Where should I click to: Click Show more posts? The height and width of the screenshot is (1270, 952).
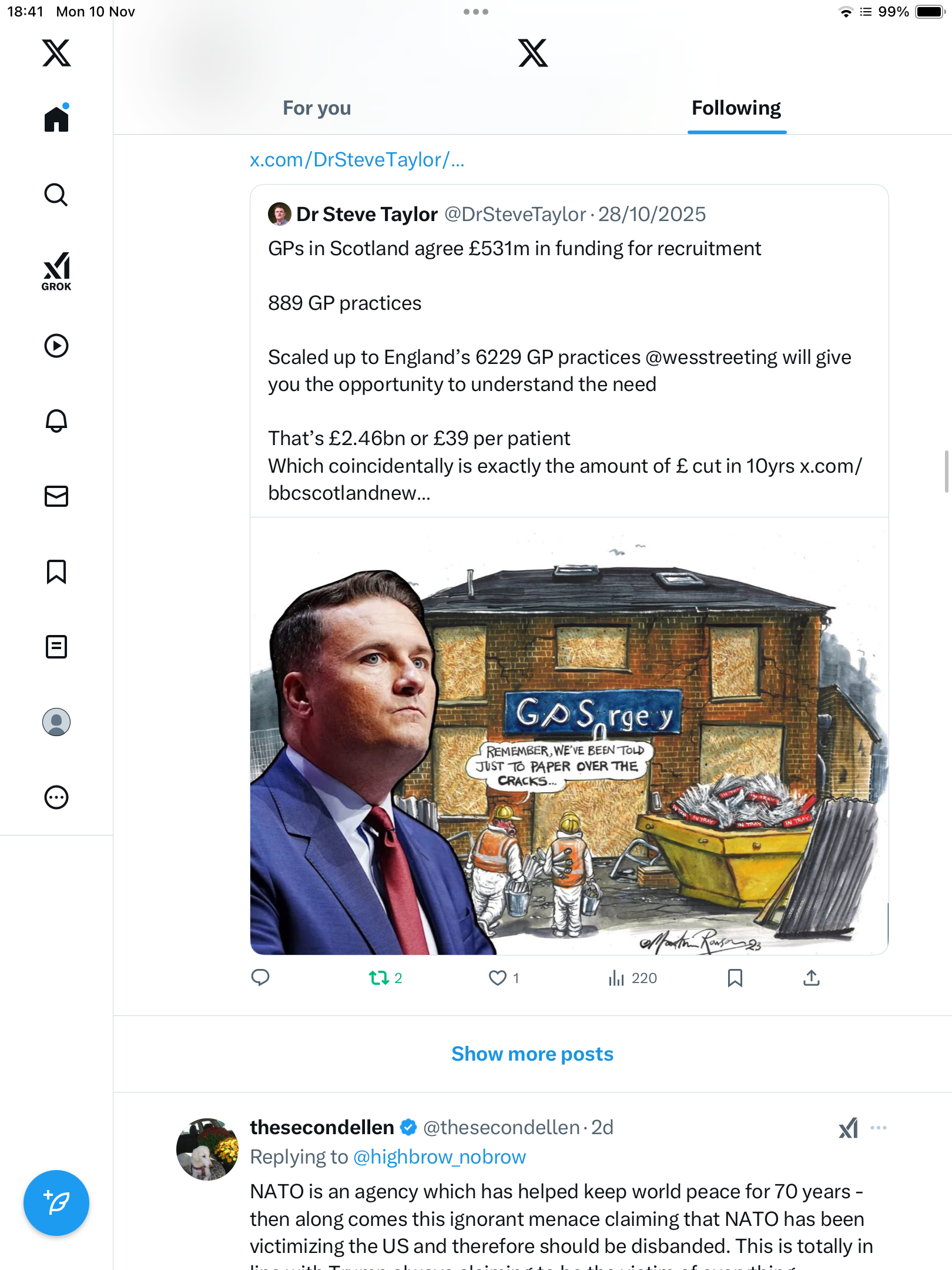(532, 1054)
